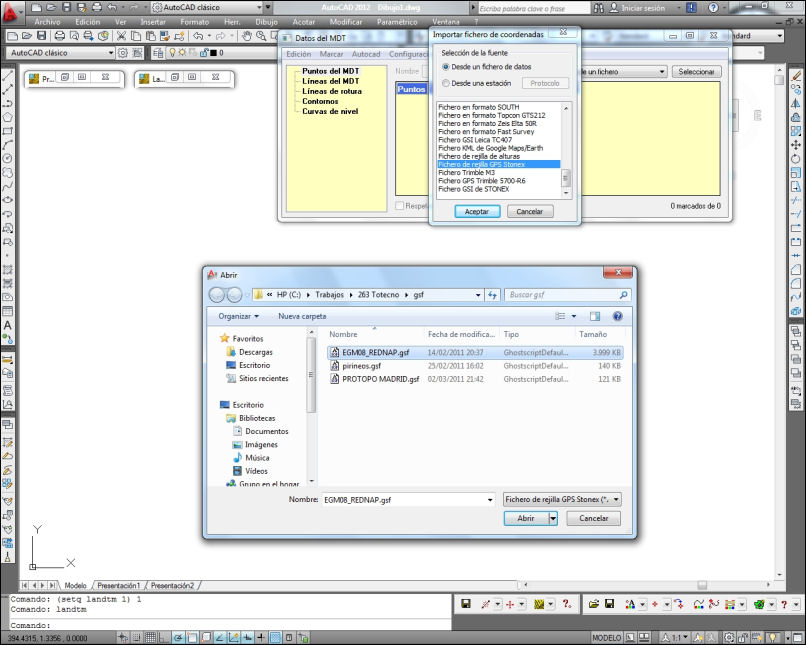Switch to the Presentación1 layout tab
The image size is (806, 645).
click(119, 585)
